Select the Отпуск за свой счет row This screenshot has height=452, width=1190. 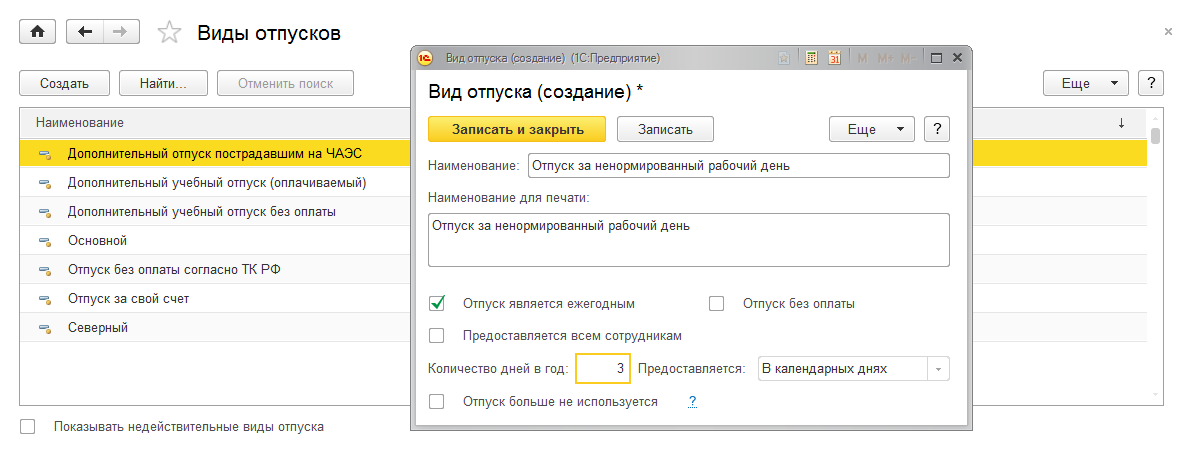point(128,299)
